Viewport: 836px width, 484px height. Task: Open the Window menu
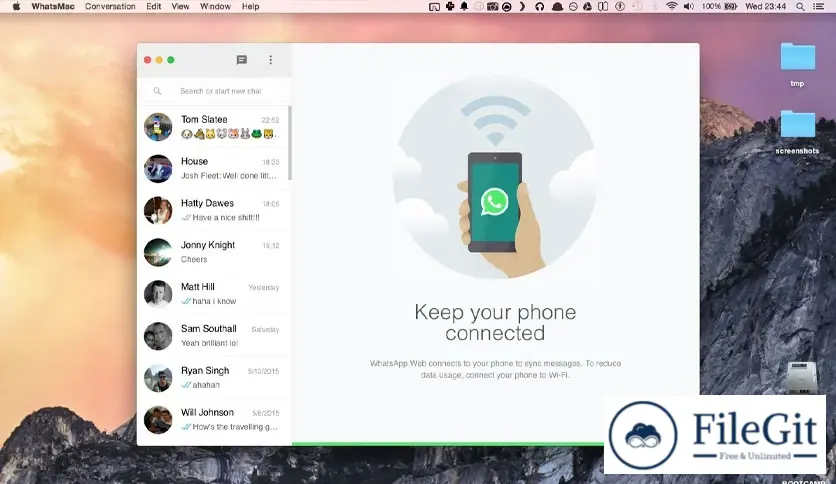pos(215,6)
